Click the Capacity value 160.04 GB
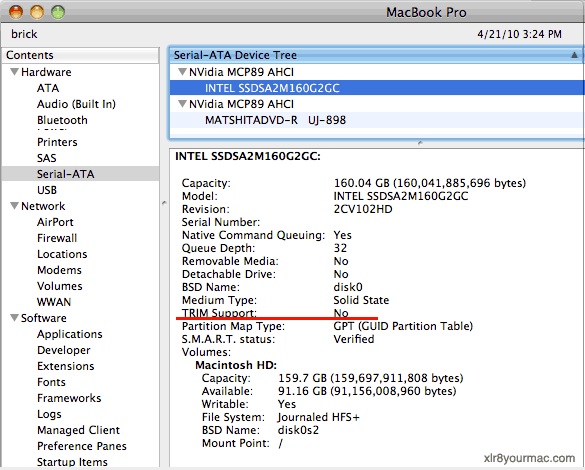 click(x=429, y=183)
